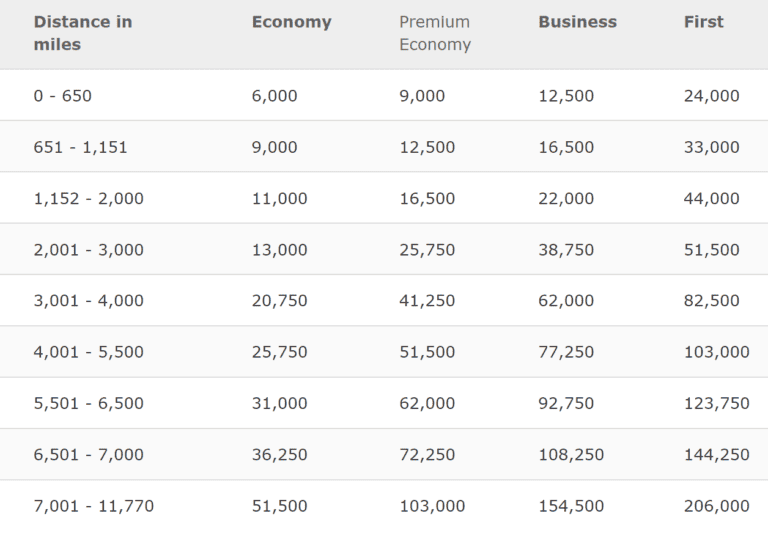This screenshot has width=768, height=533.
Task: Click the 206,000 First class value
Action: click(x=717, y=506)
